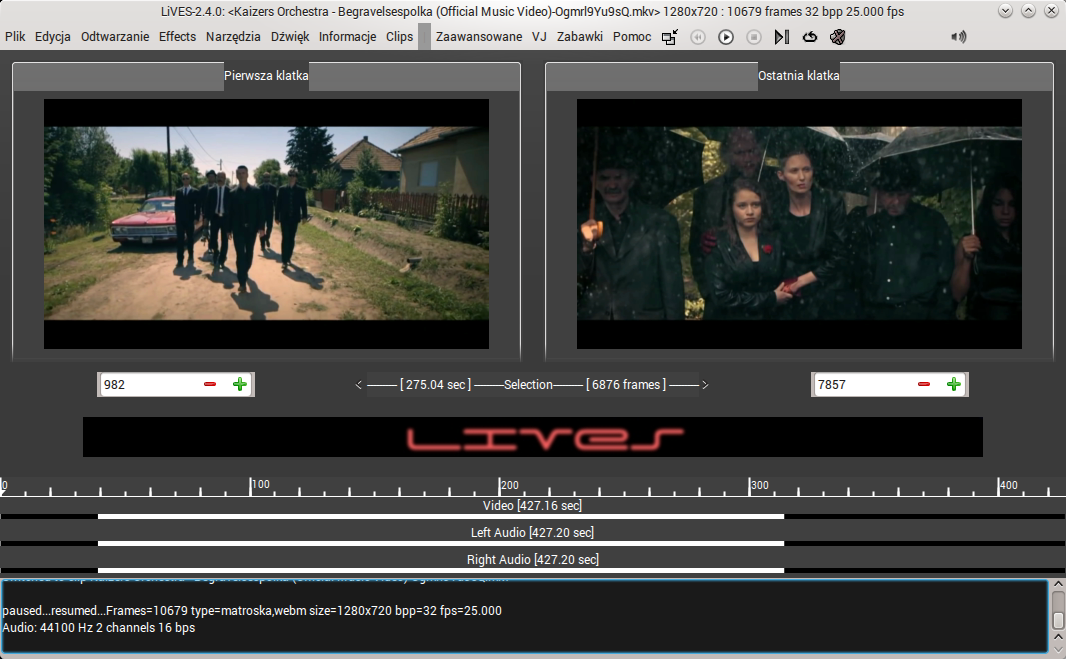Click the left arrow beside Selection label
The width and height of the screenshot is (1066, 659).
coord(359,385)
